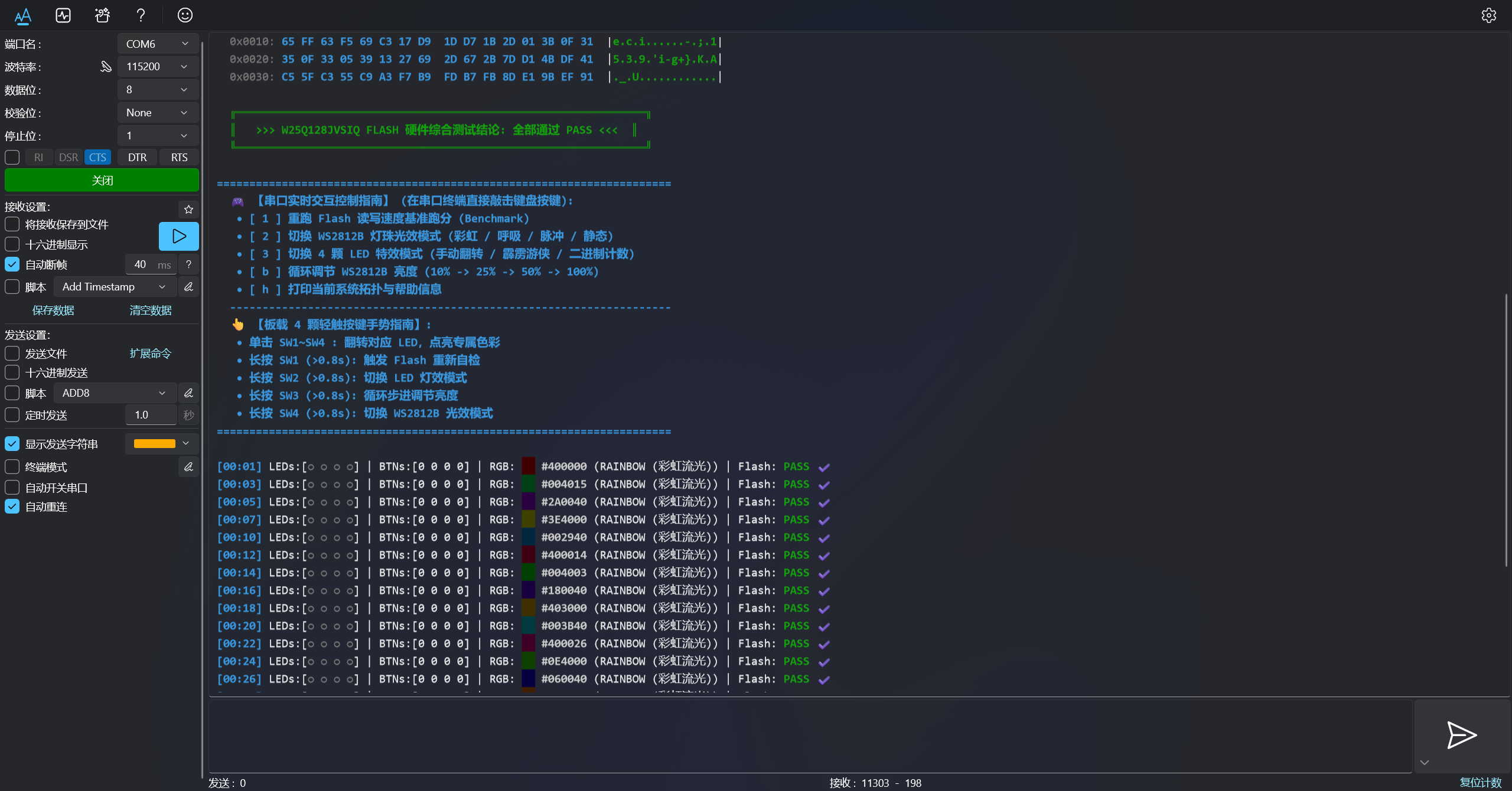The height and width of the screenshot is (791, 1512).
Task: Open the orange send string color picker
Action: pyautogui.click(x=162, y=444)
